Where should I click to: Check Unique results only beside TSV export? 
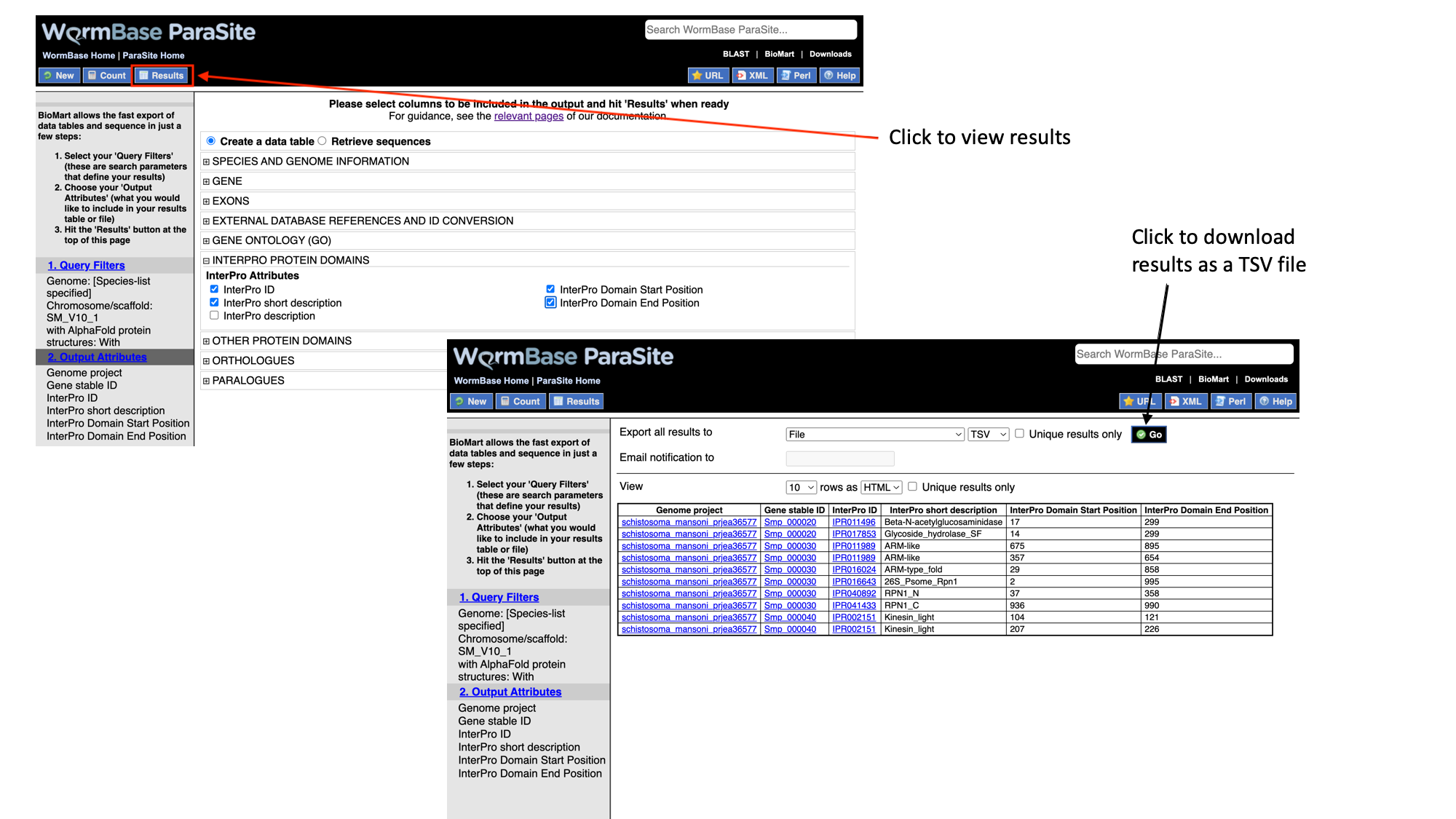(x=1020, y=433)
